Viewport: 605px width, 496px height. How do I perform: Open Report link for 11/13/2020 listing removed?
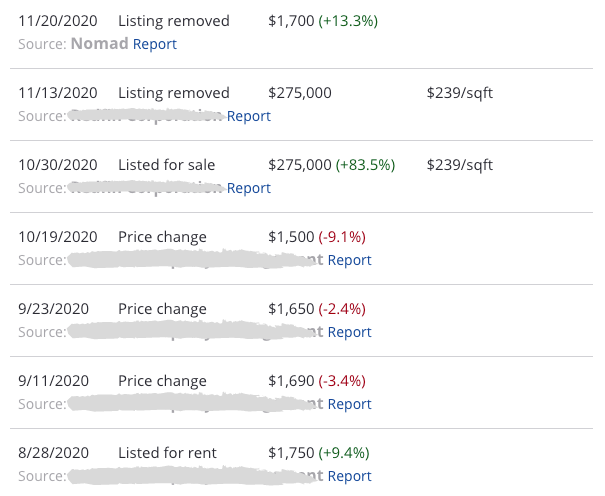[x=249, y=116]
